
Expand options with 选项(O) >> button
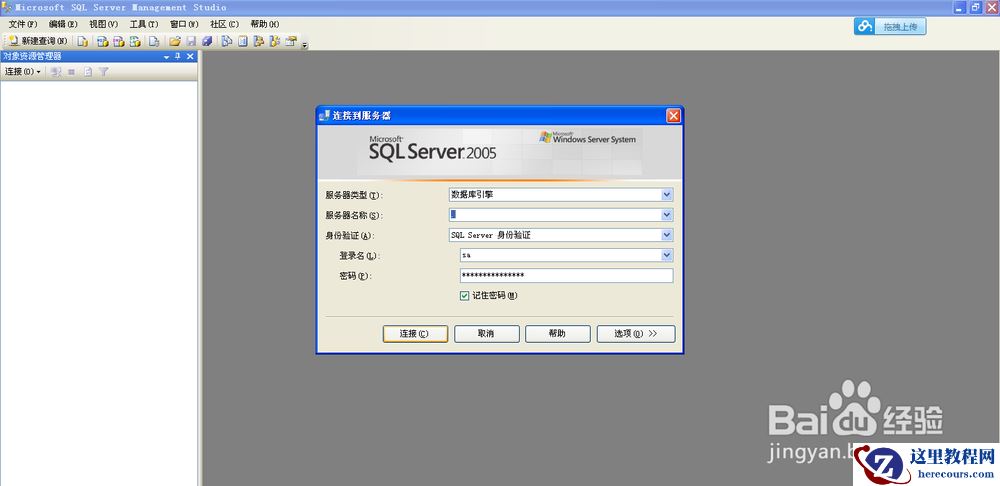[x=636, y=334]
